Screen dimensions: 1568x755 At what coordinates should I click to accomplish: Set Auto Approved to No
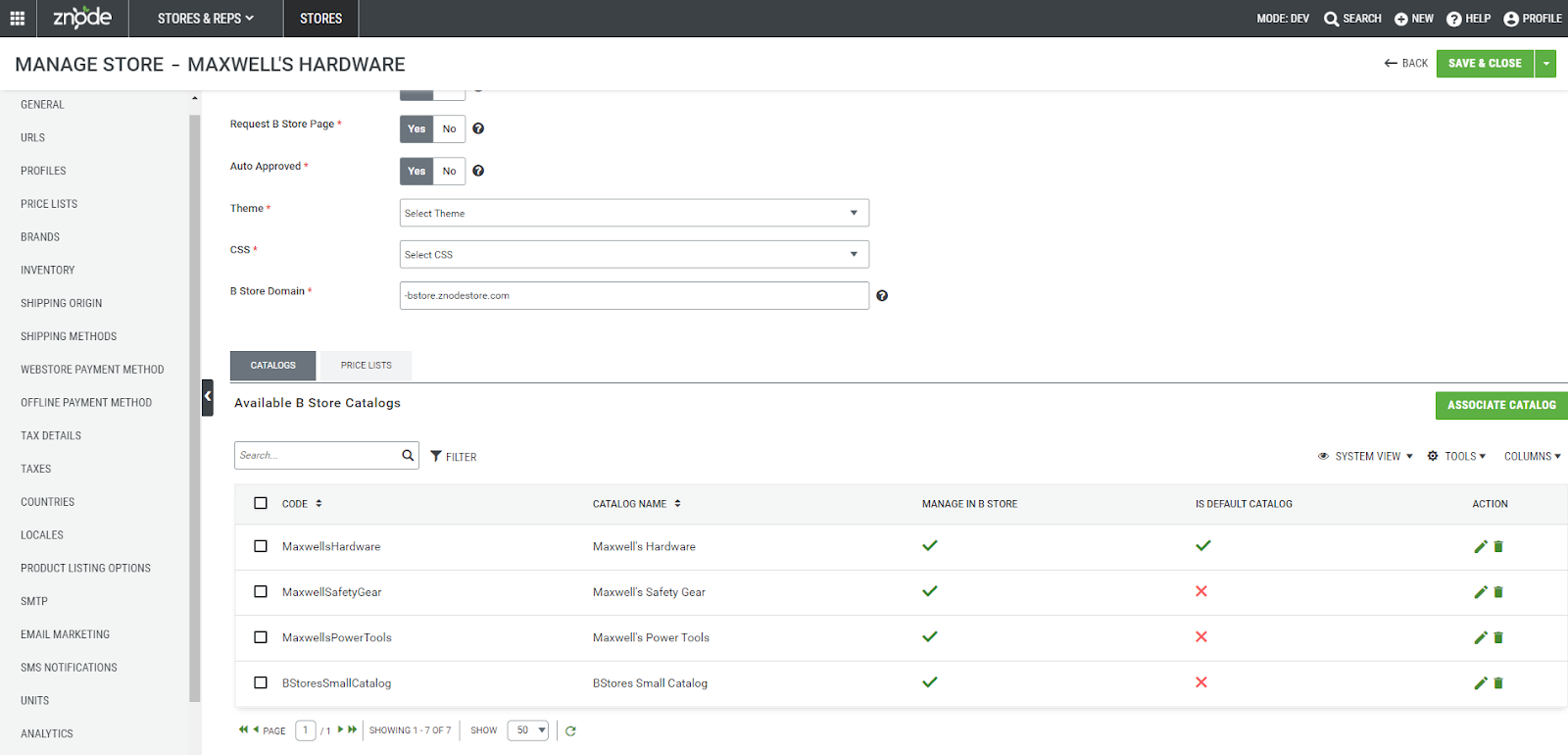coord(449,171)
